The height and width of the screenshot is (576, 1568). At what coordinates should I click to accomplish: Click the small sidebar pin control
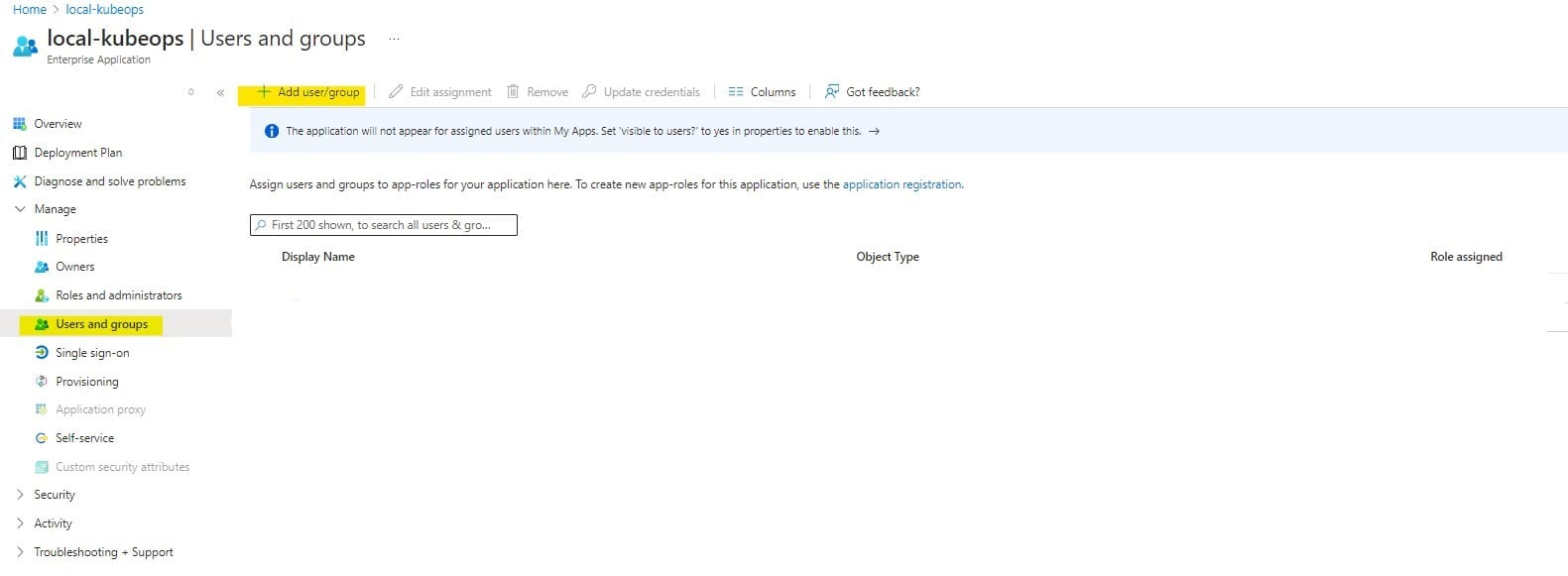[191, 92]
